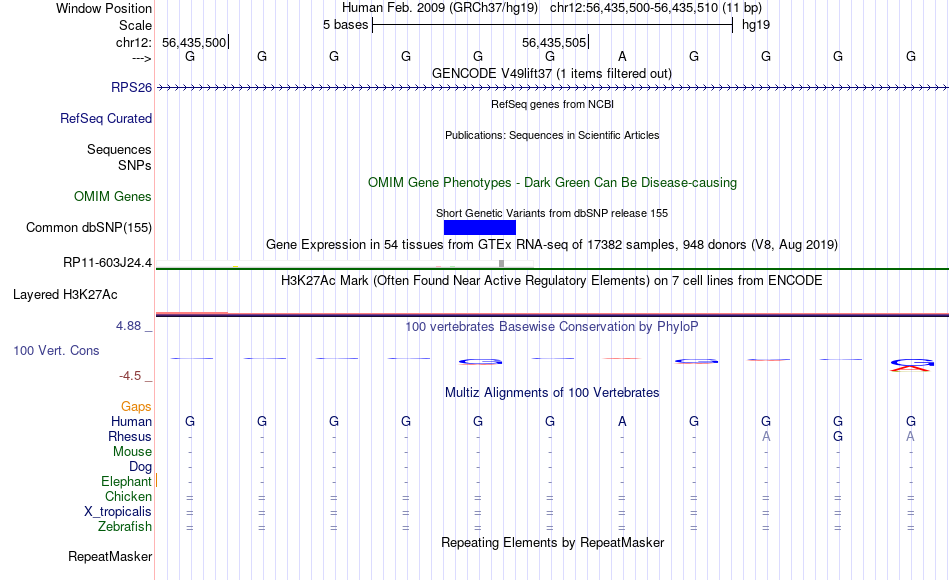The height and width of the screenshot is (580, 950).
Task: Click the Human species label
Action: click(131, 421)
